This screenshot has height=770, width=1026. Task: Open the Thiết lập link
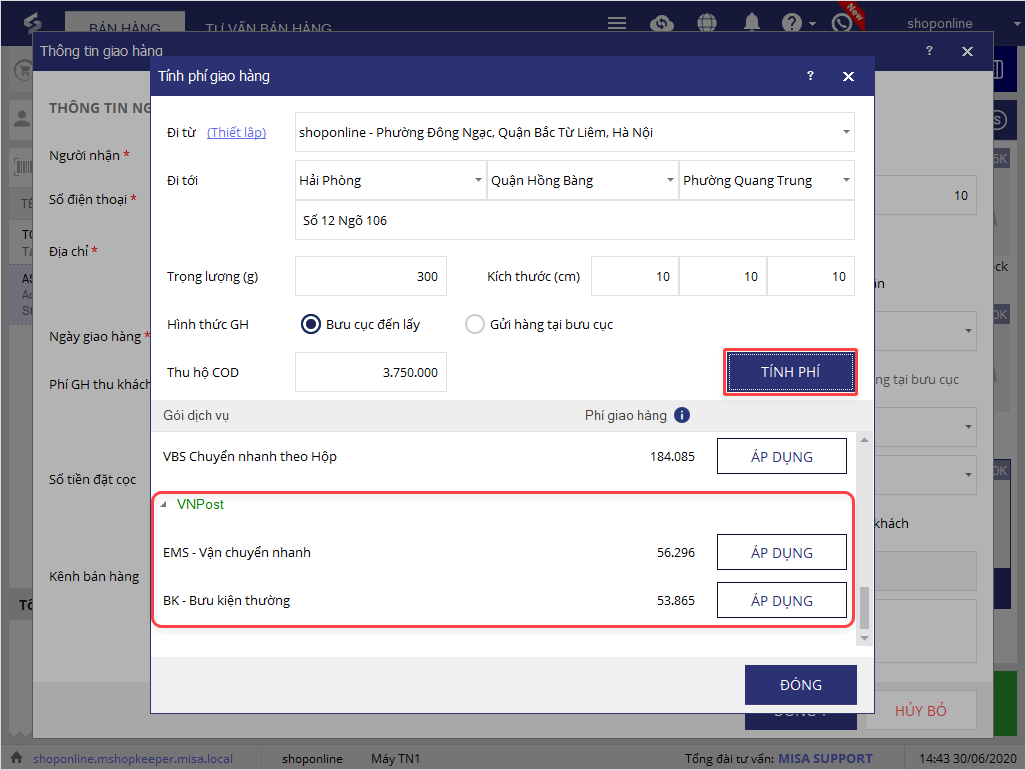point(236,132)
